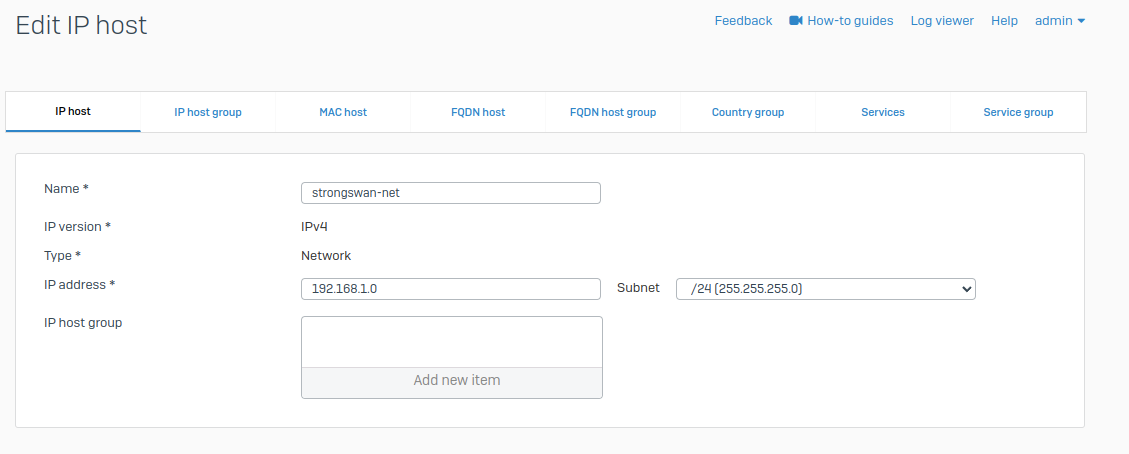Open the Feedback link

(x=743, y=21)
